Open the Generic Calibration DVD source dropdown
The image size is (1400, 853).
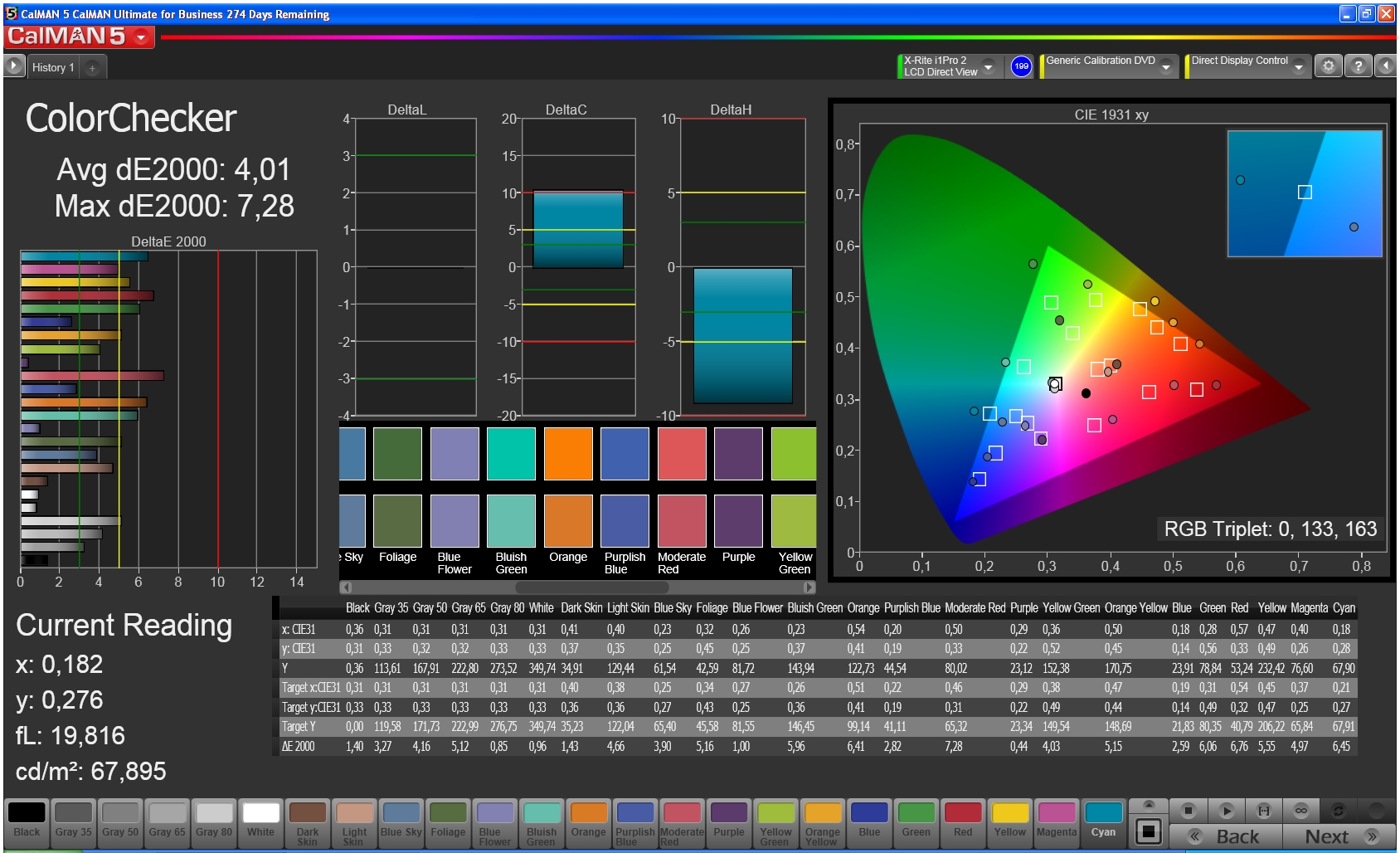pyautogui.click(x=1166, y=66)
